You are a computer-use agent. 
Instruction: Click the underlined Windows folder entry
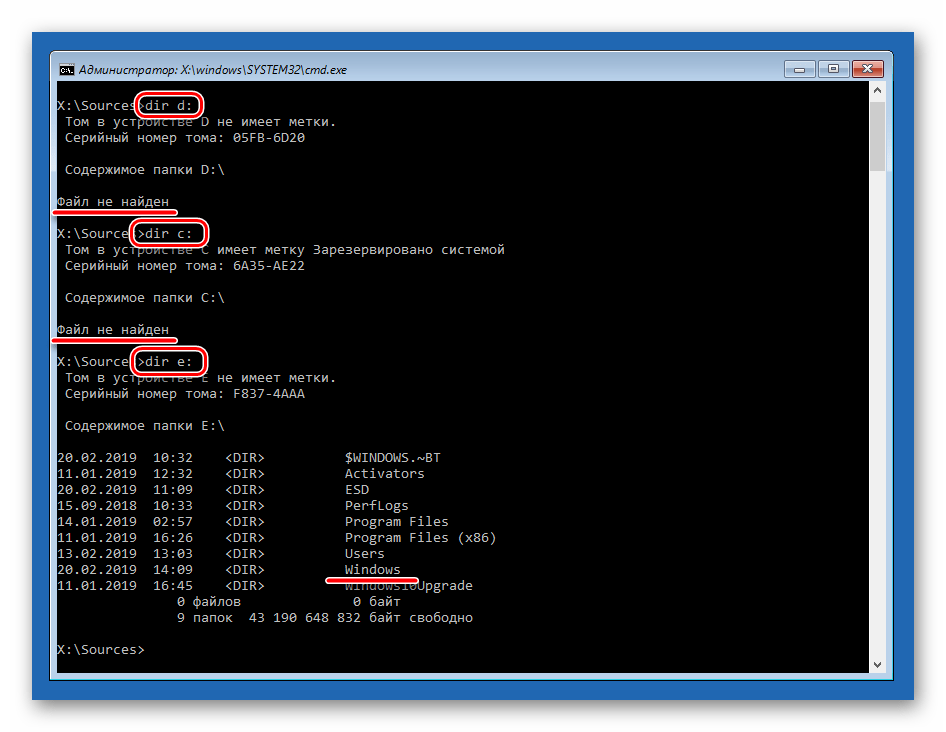tap(372, 570)
